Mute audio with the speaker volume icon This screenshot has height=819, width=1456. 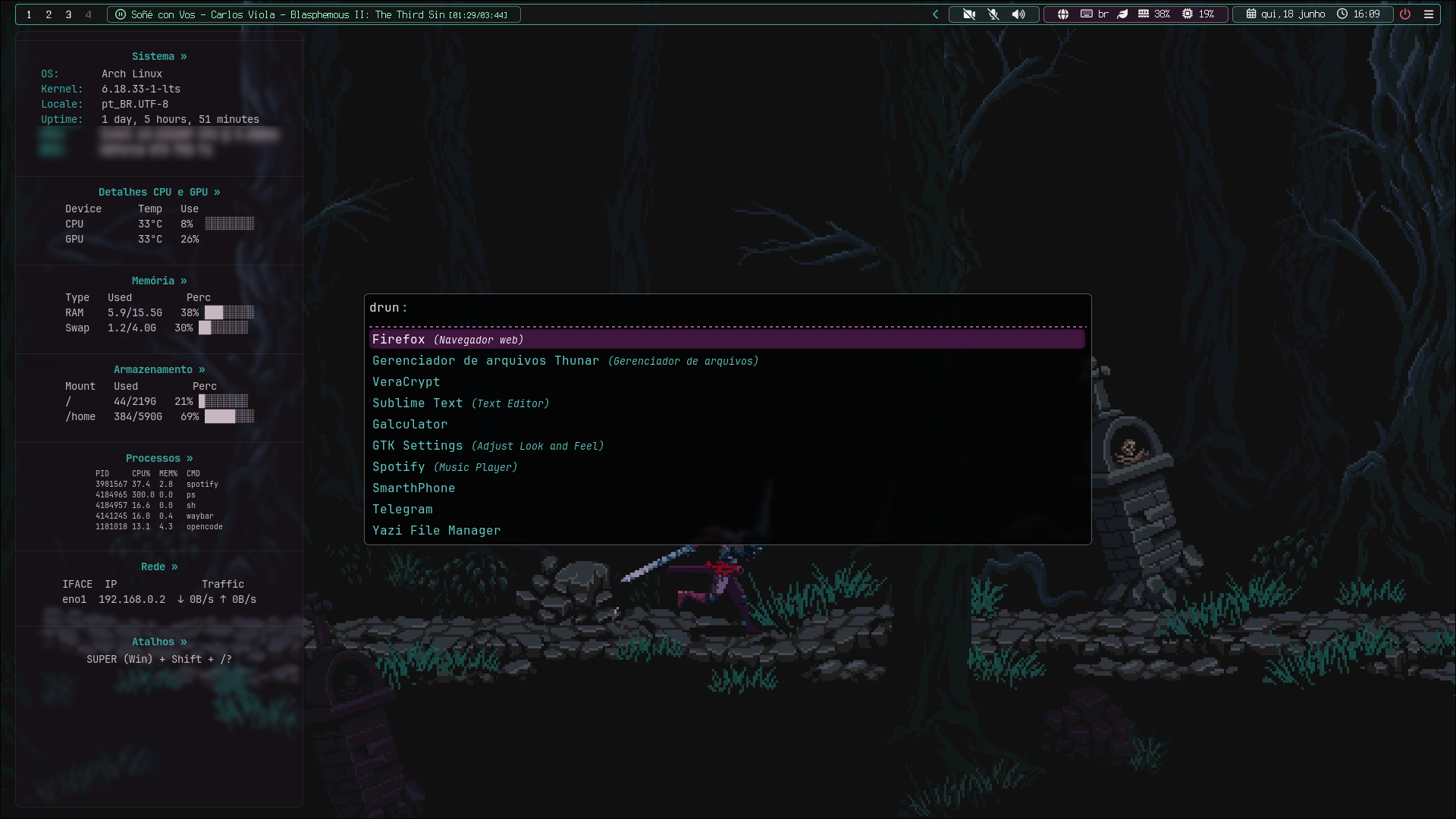coord(1018,14)
